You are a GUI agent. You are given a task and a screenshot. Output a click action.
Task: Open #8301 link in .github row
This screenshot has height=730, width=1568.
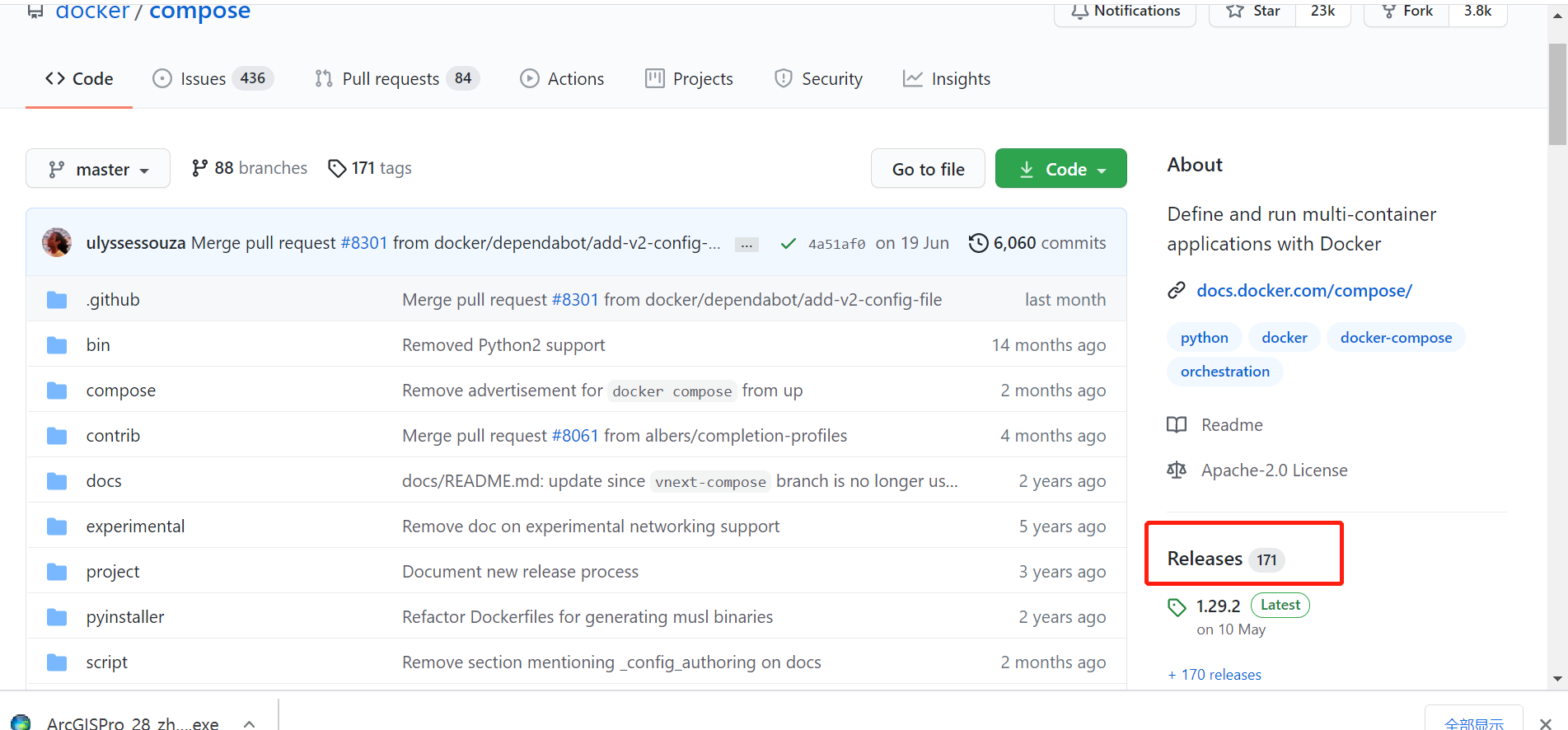575,300
